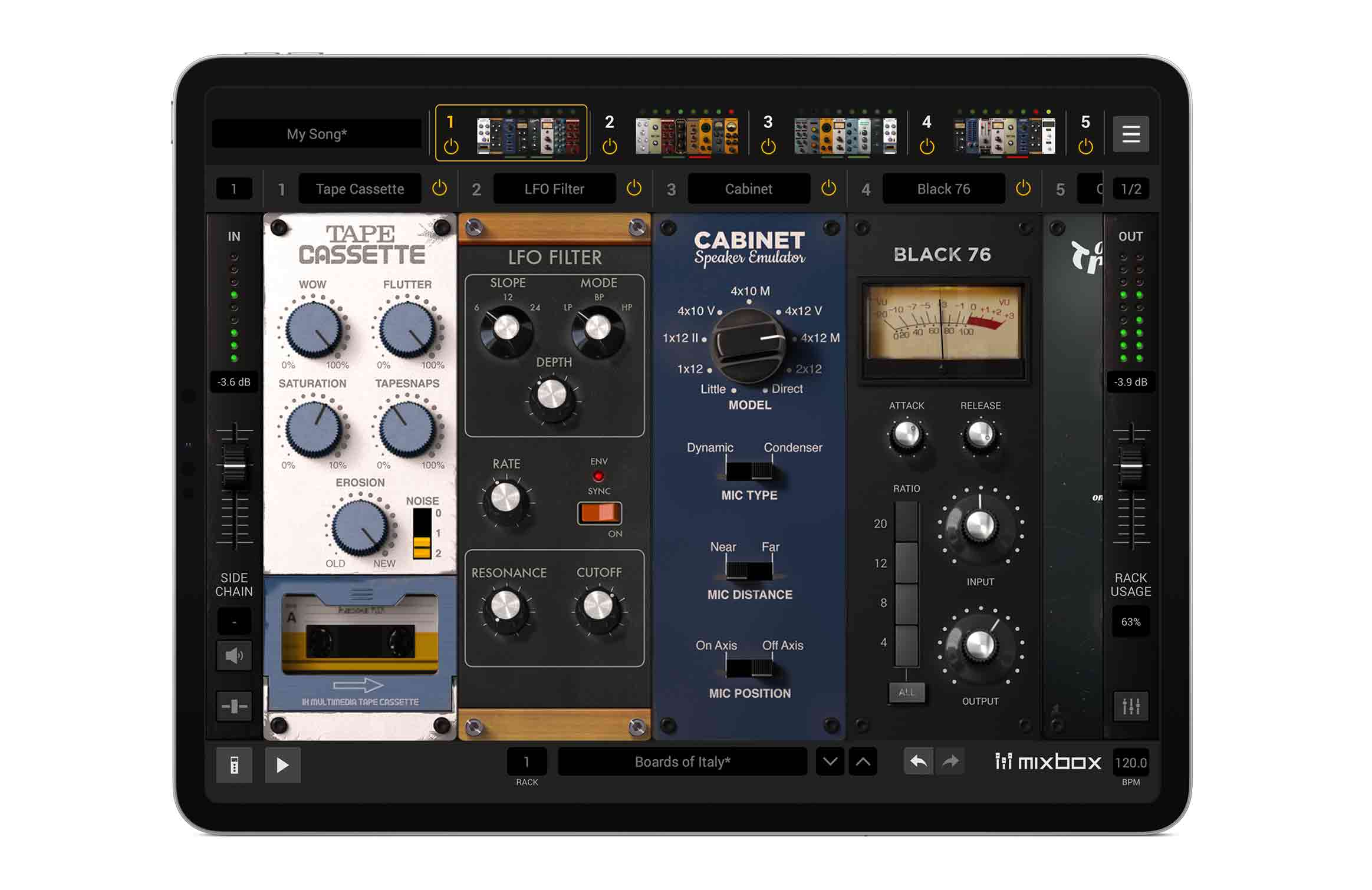
Task: Click the NOISE level selector
Action: click(422, 533)
